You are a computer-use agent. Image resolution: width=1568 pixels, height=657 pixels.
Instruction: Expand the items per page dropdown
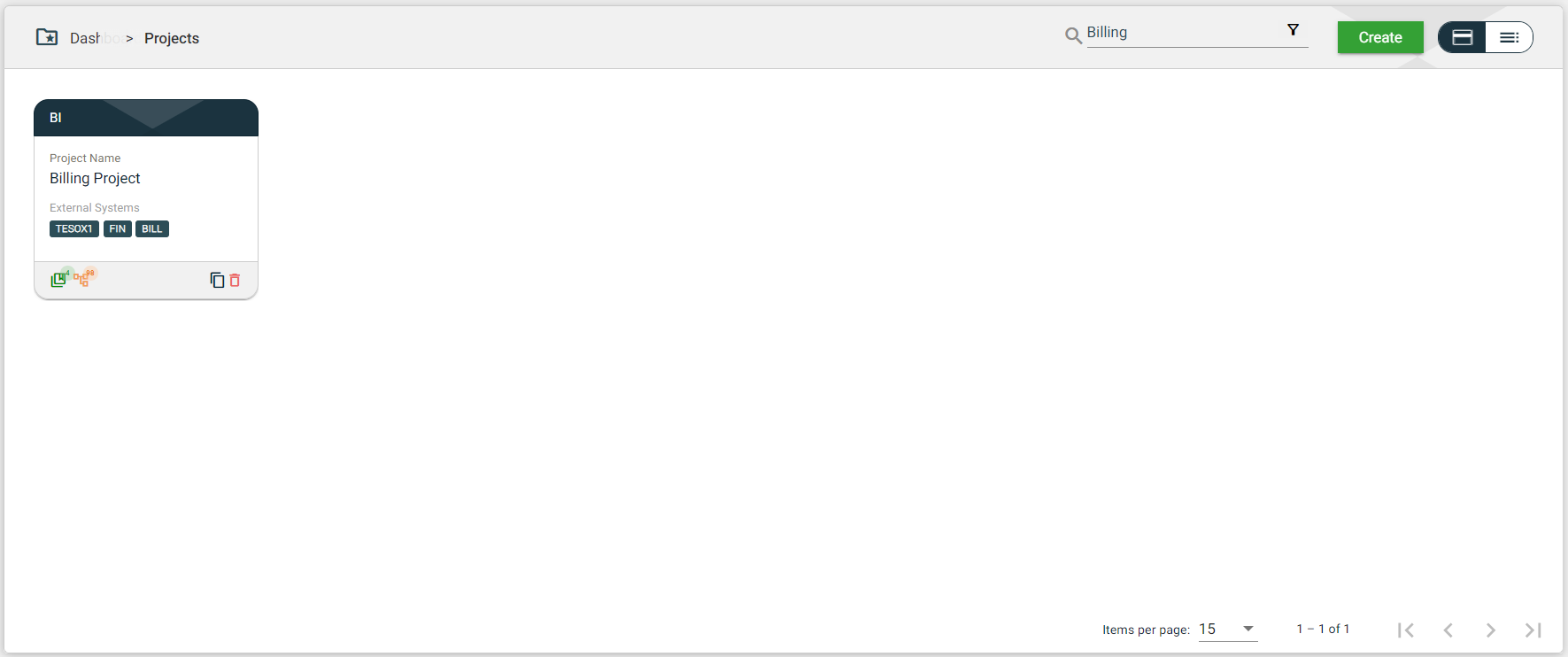[1247, 629]
